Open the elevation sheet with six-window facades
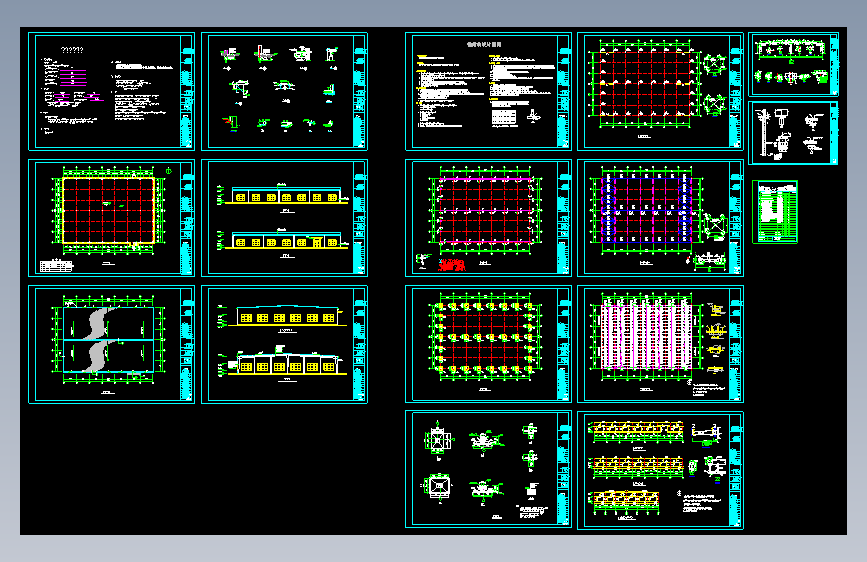The image size is (867, 562). [284, 344]
